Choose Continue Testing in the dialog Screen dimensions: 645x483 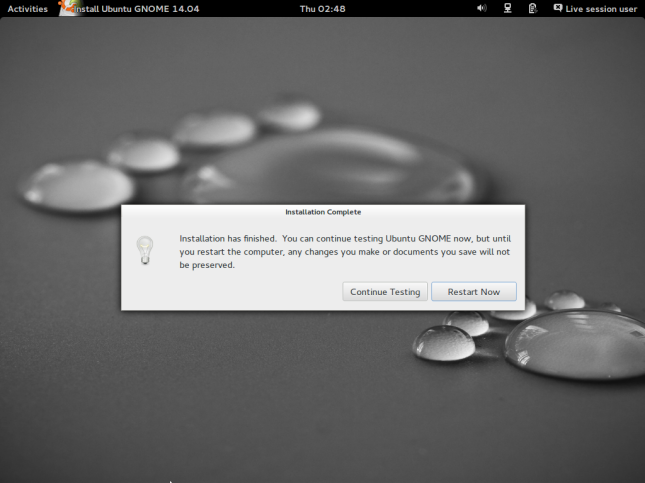pos(385,292)
